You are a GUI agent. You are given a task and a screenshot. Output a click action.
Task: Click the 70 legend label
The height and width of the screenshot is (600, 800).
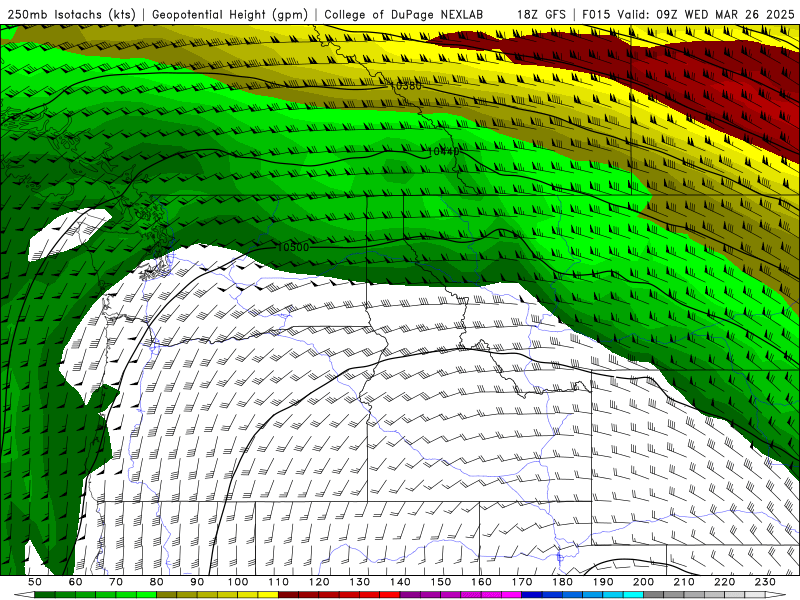click(x=116, y=582)
